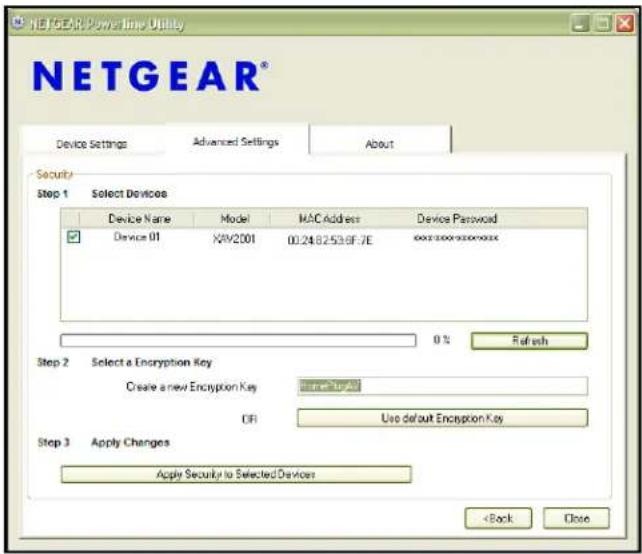Screen dimensions: 642x554
Task: Select the Device 01 name cell
Action: [x=136, y=237]
